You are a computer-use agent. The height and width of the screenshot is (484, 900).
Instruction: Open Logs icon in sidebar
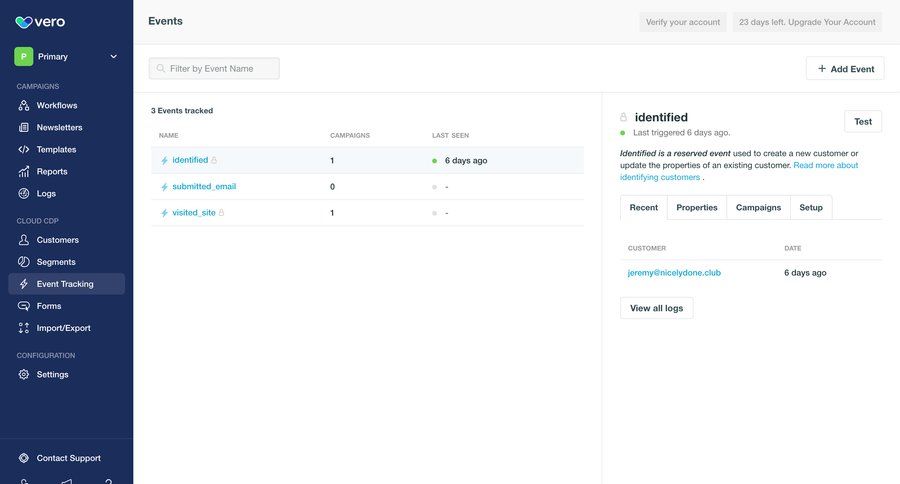[24, 193]
